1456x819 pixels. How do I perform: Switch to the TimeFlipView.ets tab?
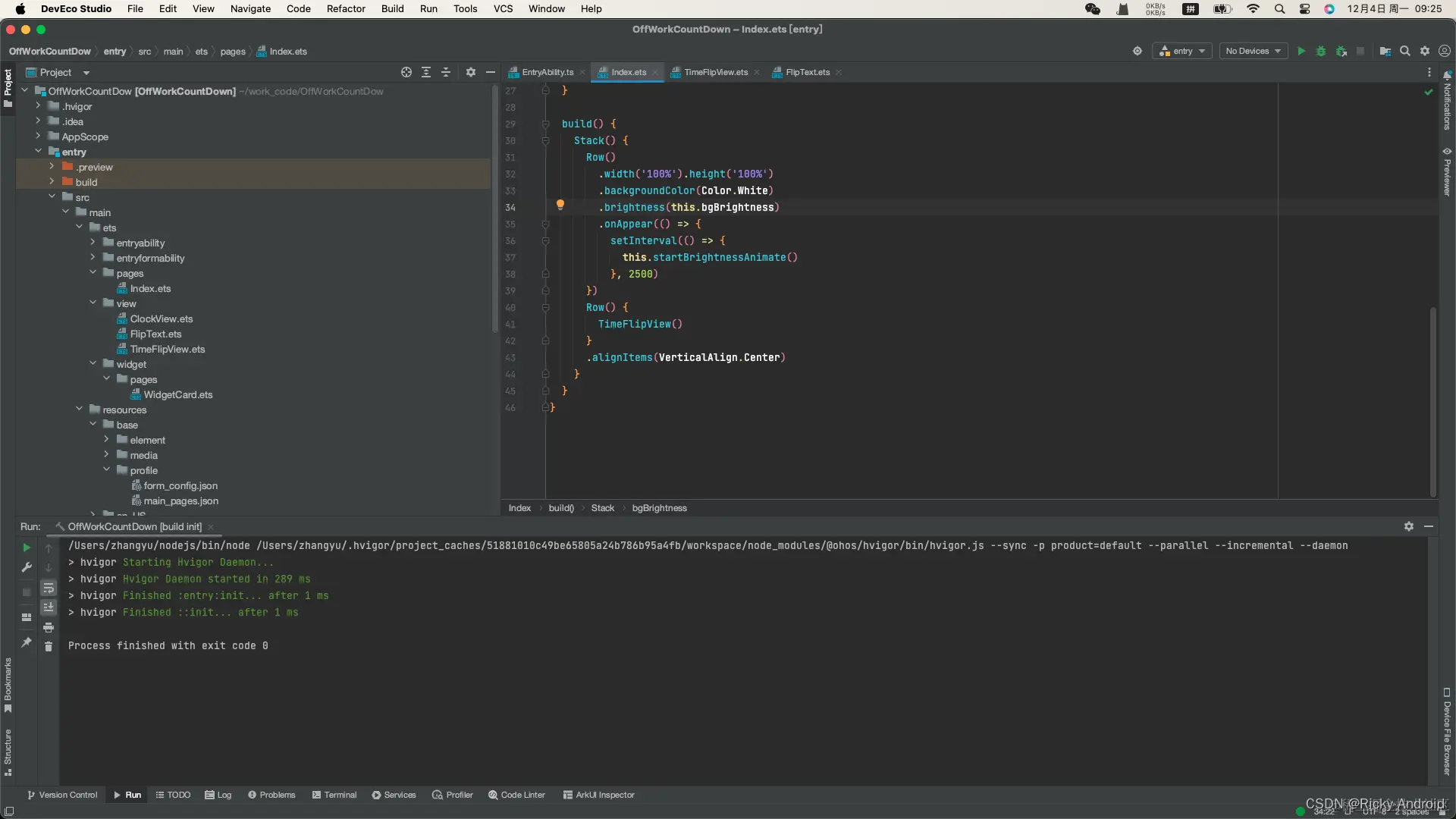pos(715,72)
